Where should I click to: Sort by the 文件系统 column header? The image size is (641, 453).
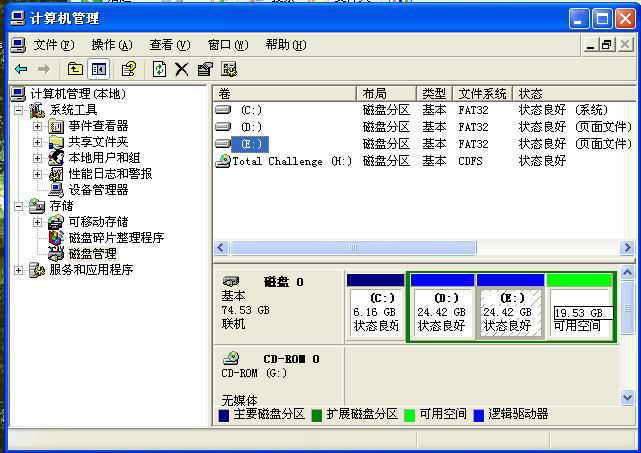482,93
